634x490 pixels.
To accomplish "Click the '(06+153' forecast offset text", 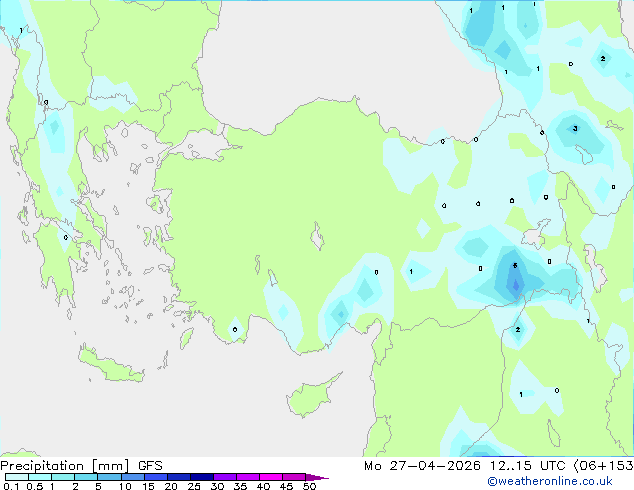I will click(x=604, y=466).
